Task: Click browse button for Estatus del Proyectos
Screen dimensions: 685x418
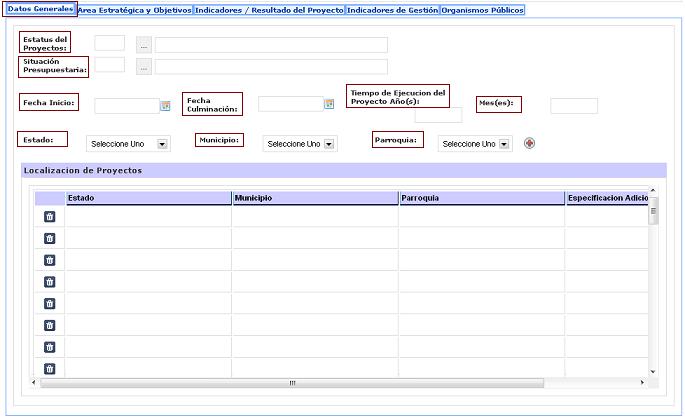Action: [144, 45]
